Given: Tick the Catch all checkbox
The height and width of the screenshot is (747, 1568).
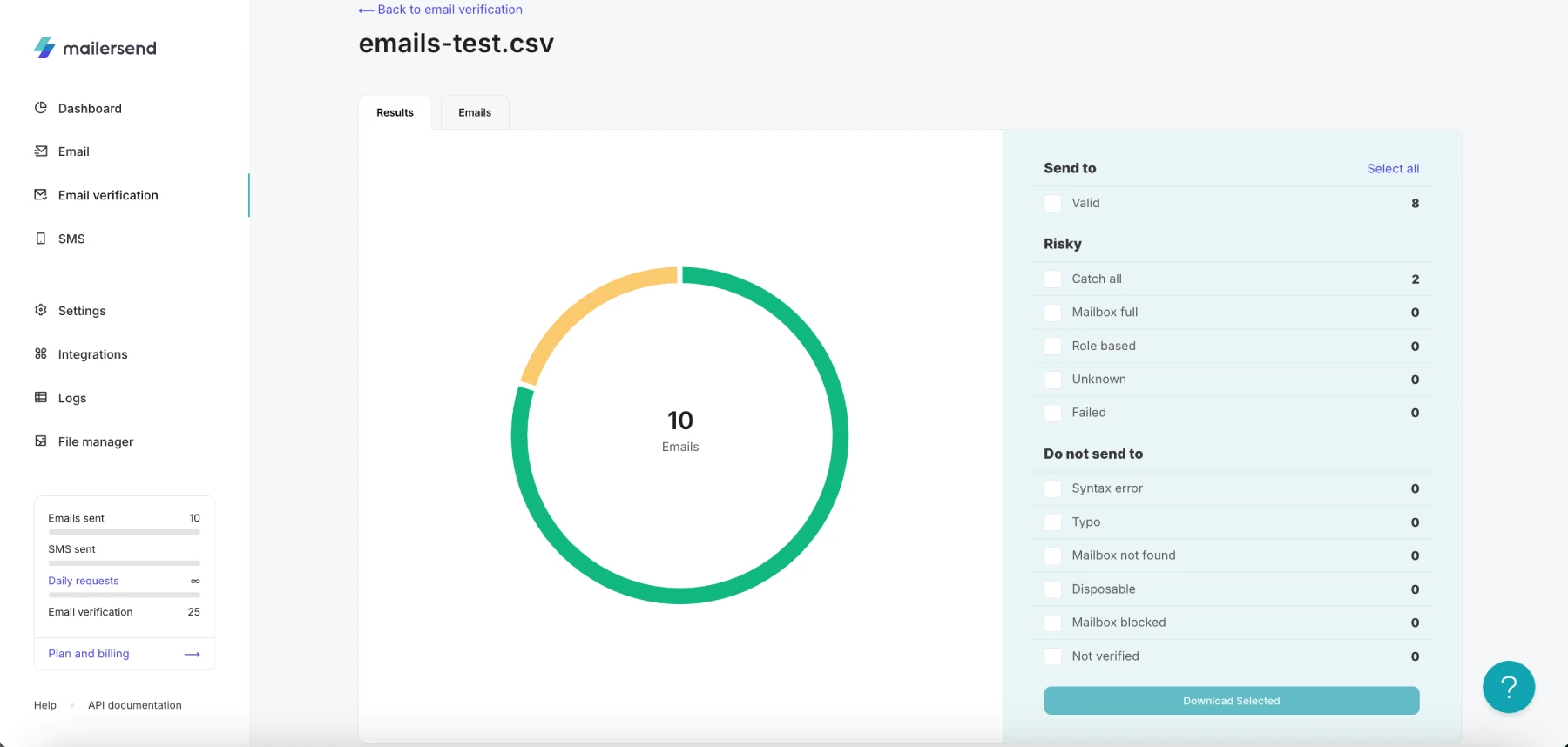Looking at the screenshot, I should click(1052, 279).
